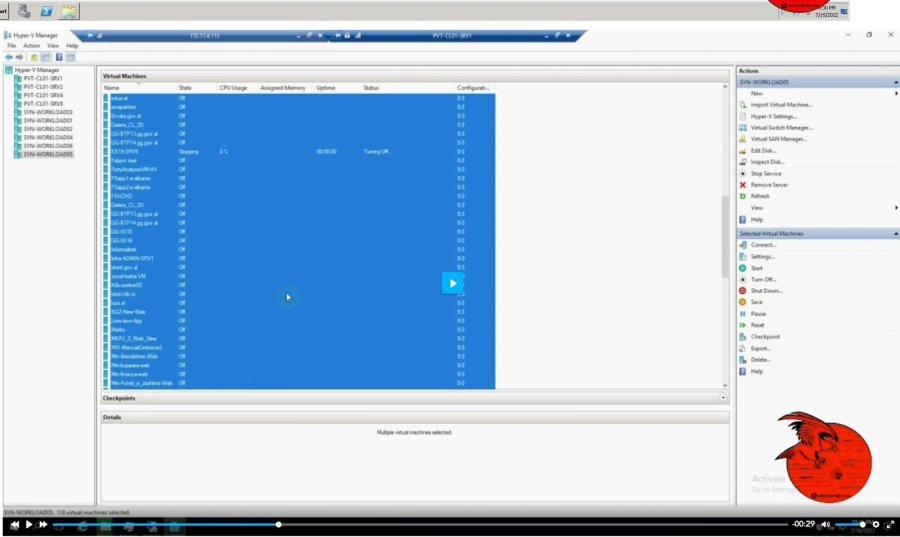Click Turn Off action for selected VMs
Screen dimensions: 900x537
click(763, 279)
